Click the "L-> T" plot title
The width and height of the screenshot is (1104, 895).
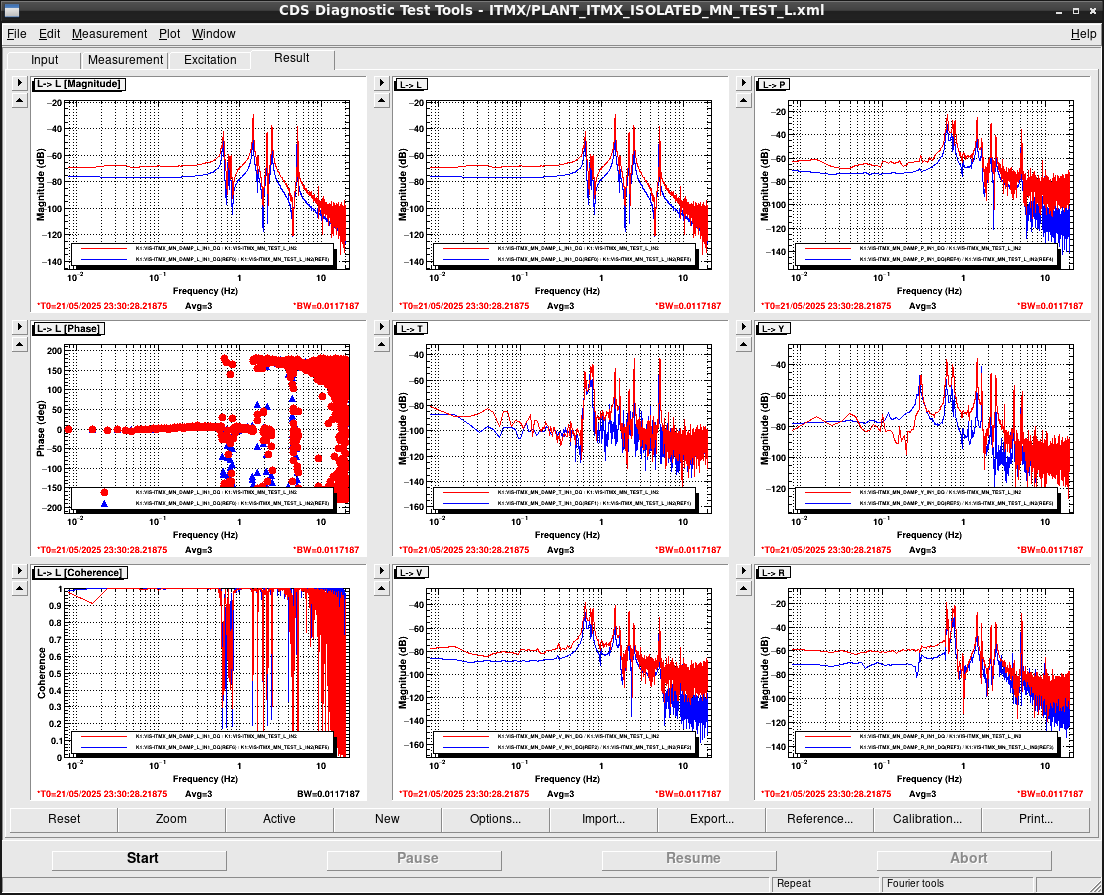click(411, 329)
